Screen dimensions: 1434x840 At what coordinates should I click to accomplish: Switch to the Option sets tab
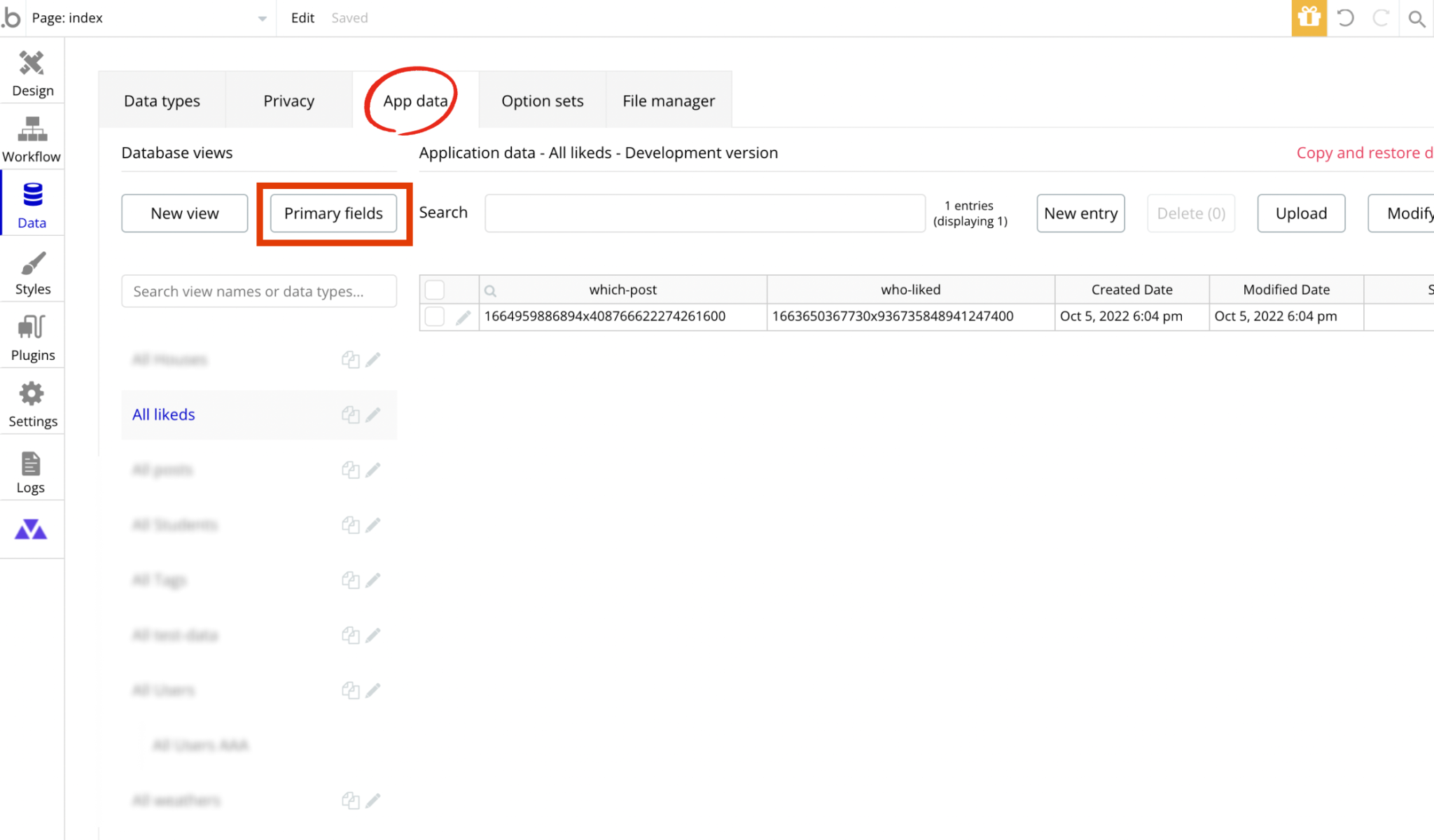(542, 101)
